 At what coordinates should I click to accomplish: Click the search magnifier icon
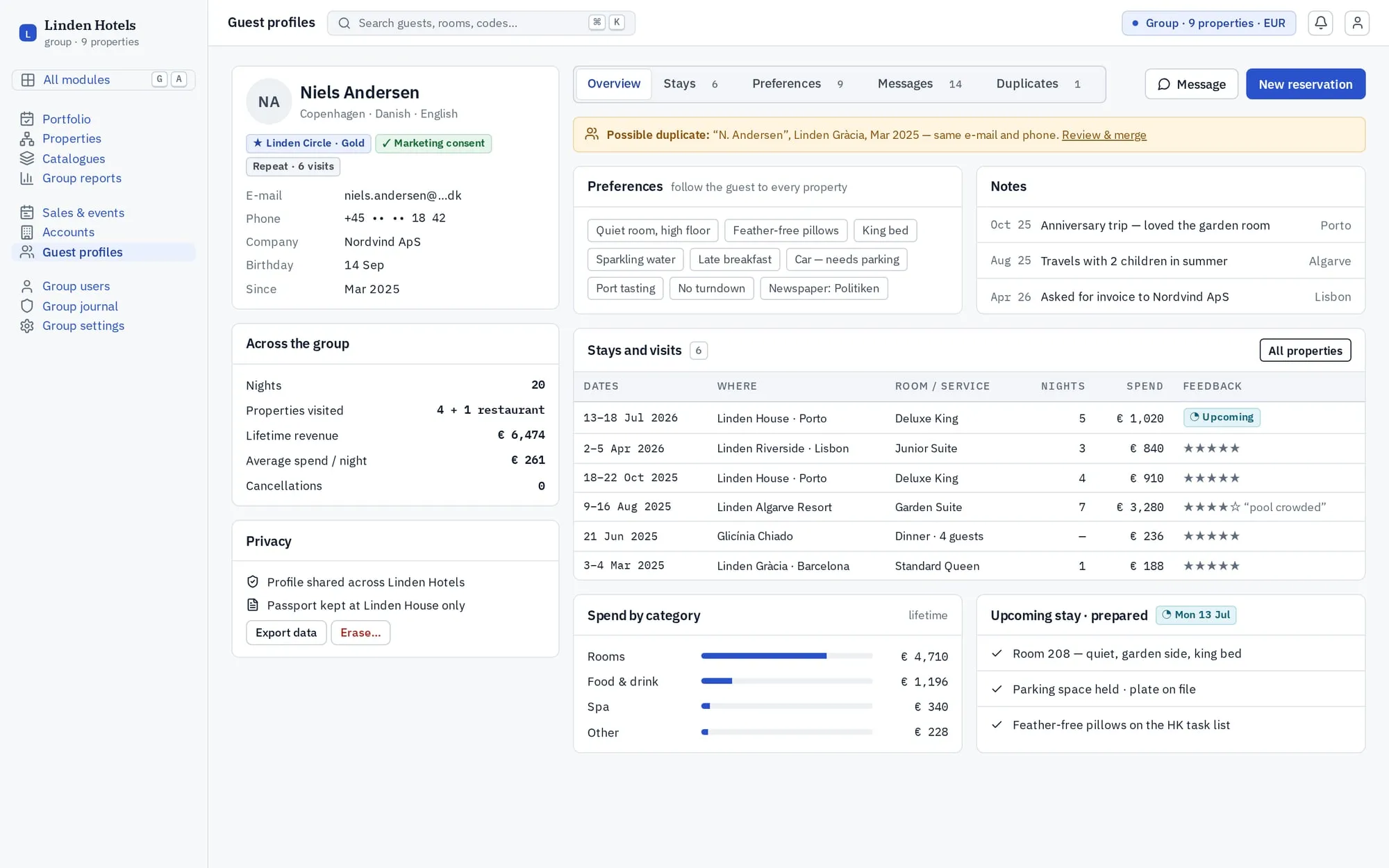point(344,23)
